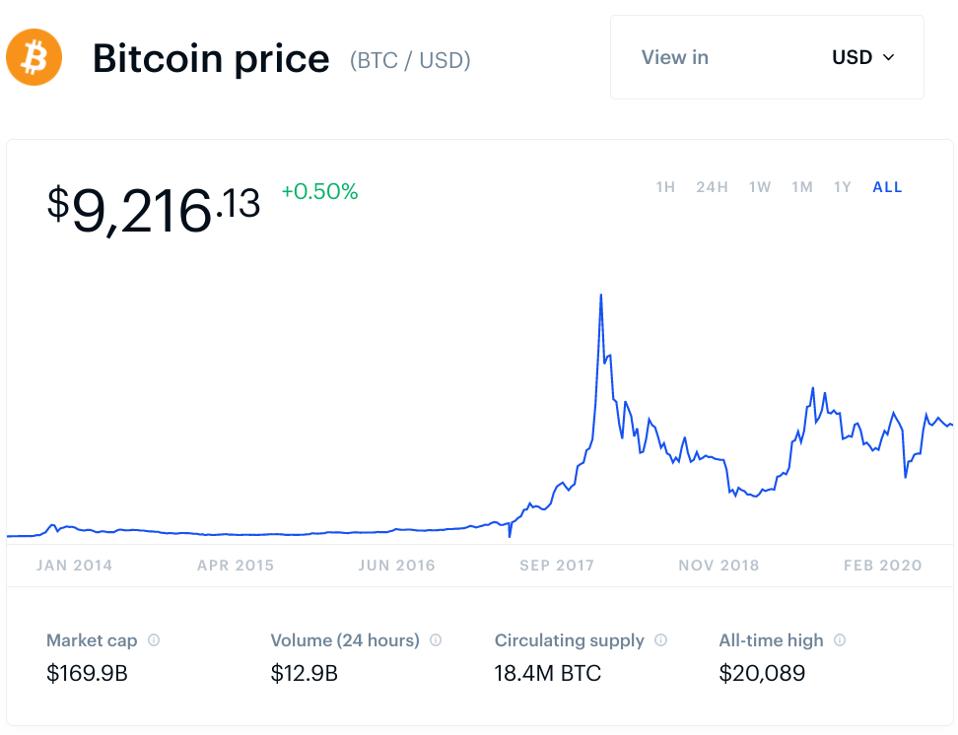The width and height of the screenshot is (958, 735).
Task: Open the Circulating supply info tooltip
Action: click(658, 640)
